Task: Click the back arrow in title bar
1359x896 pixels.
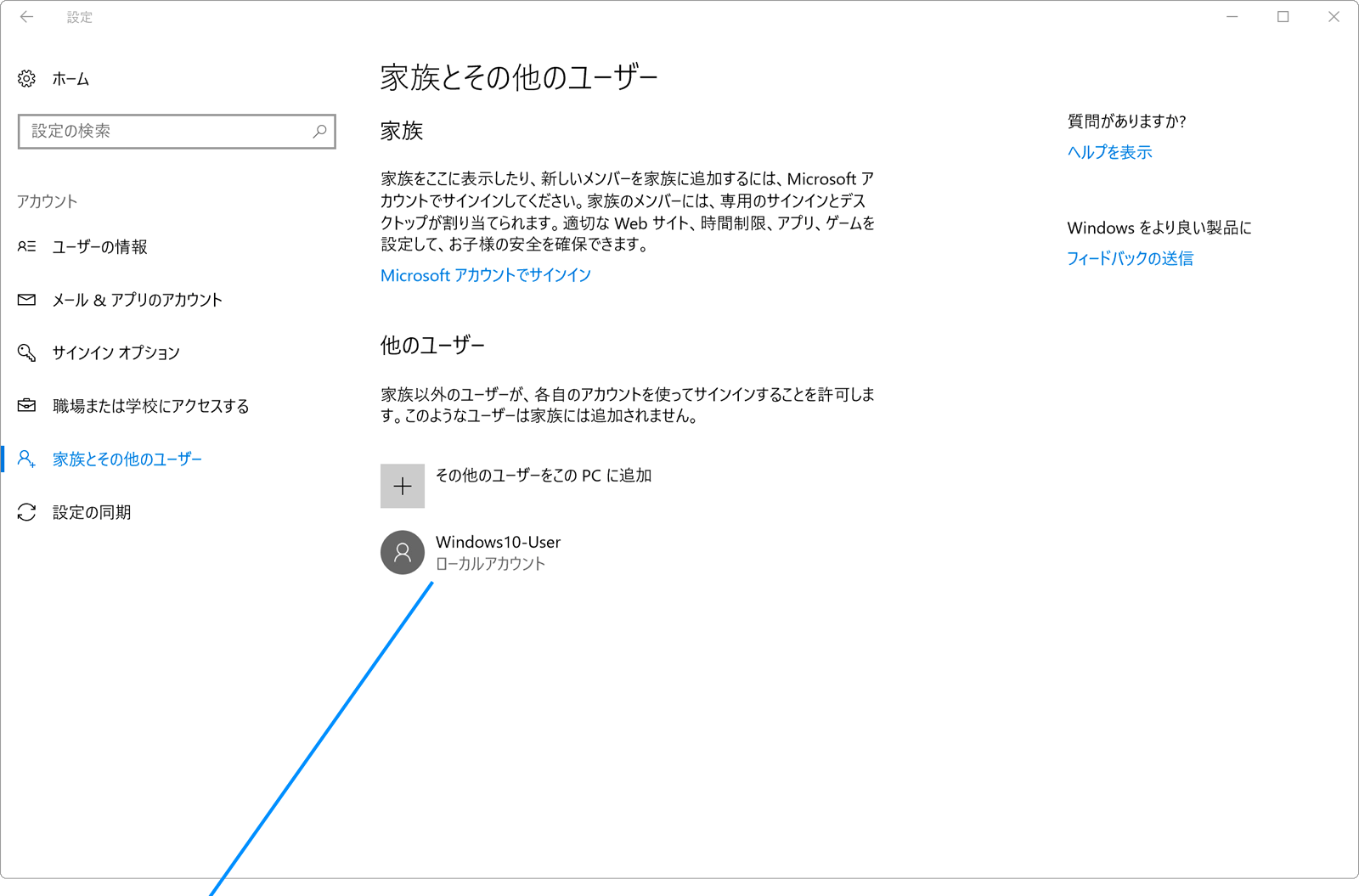Action: (x=26, y=17)
